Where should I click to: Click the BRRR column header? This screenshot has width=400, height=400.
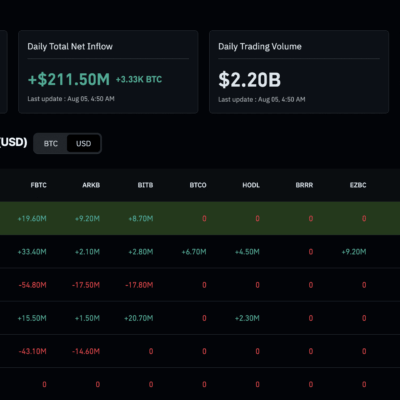click(304, 185)
